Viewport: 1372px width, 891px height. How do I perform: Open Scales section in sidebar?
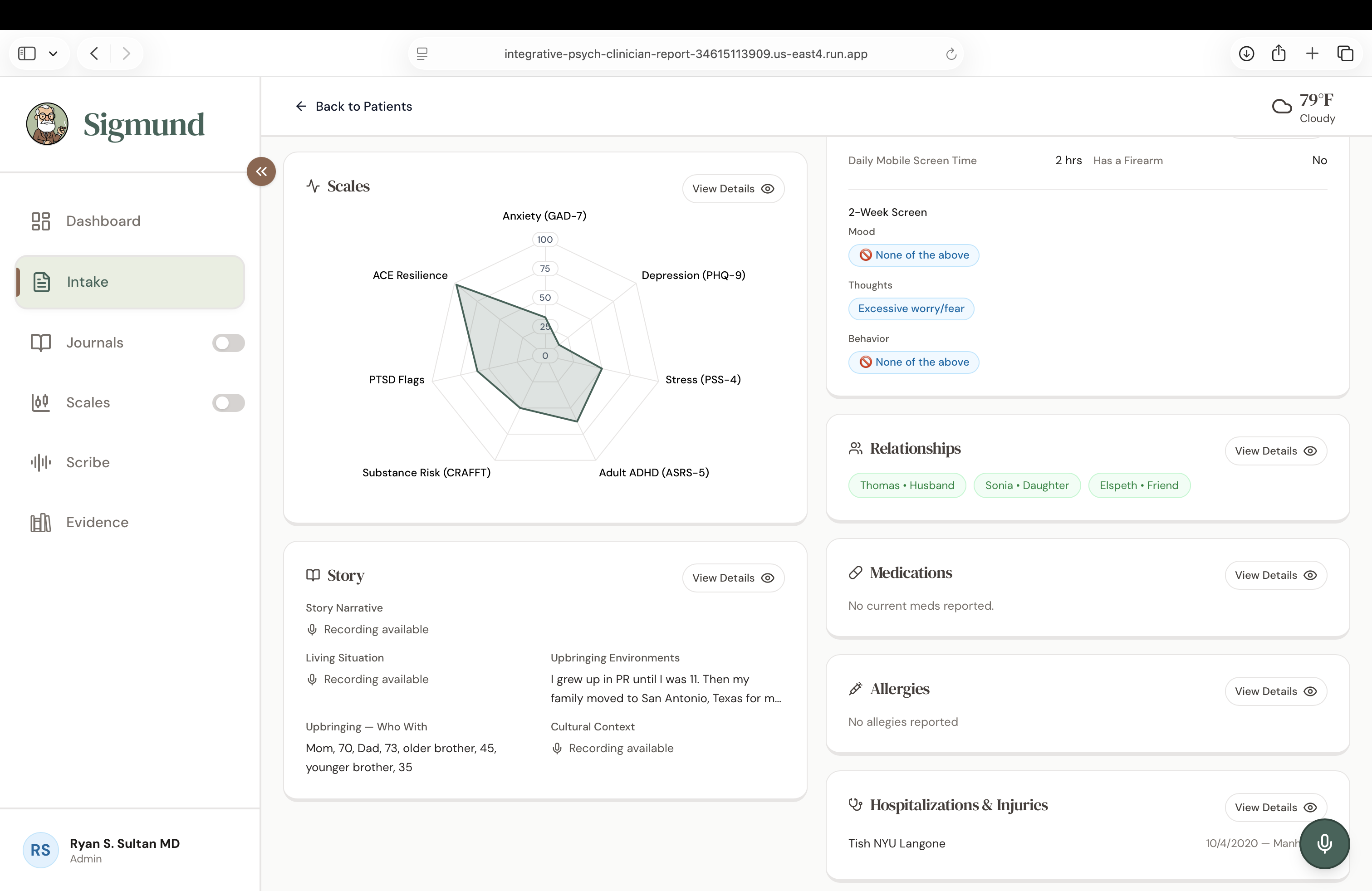88,402
